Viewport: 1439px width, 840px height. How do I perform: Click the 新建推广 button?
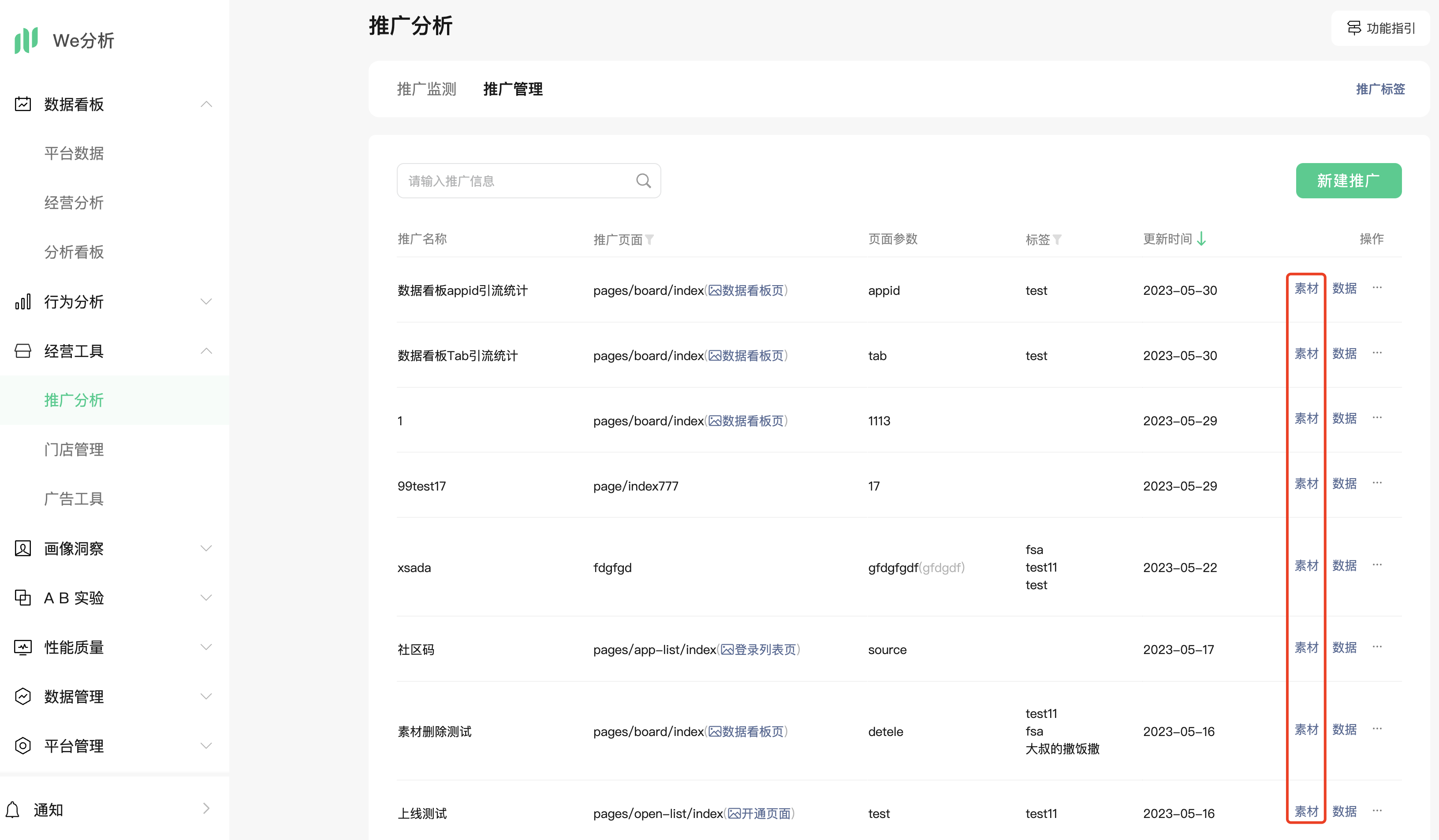pyautogui.click(x=1349, y=181)
